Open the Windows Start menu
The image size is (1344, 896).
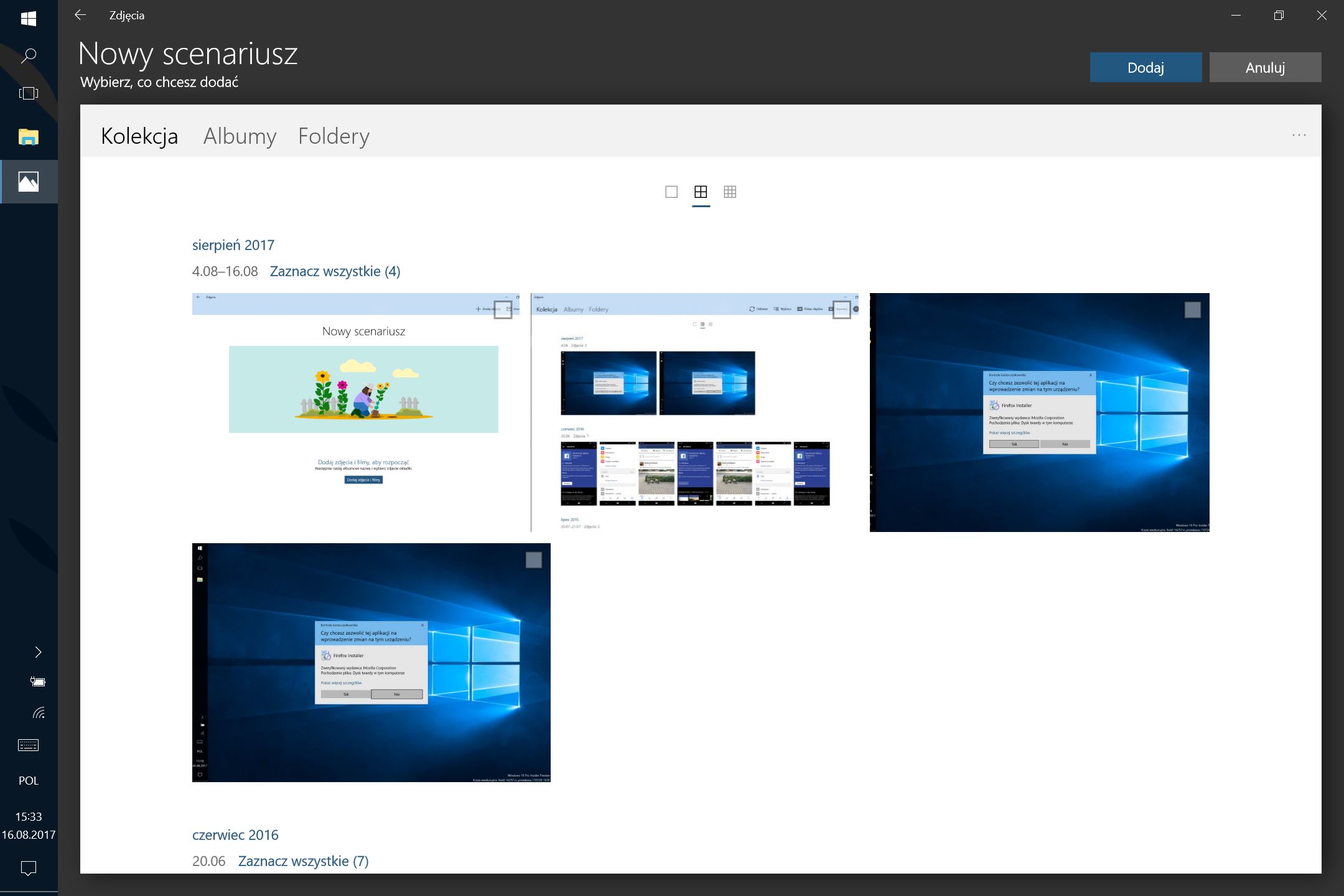tap(28, 19)
